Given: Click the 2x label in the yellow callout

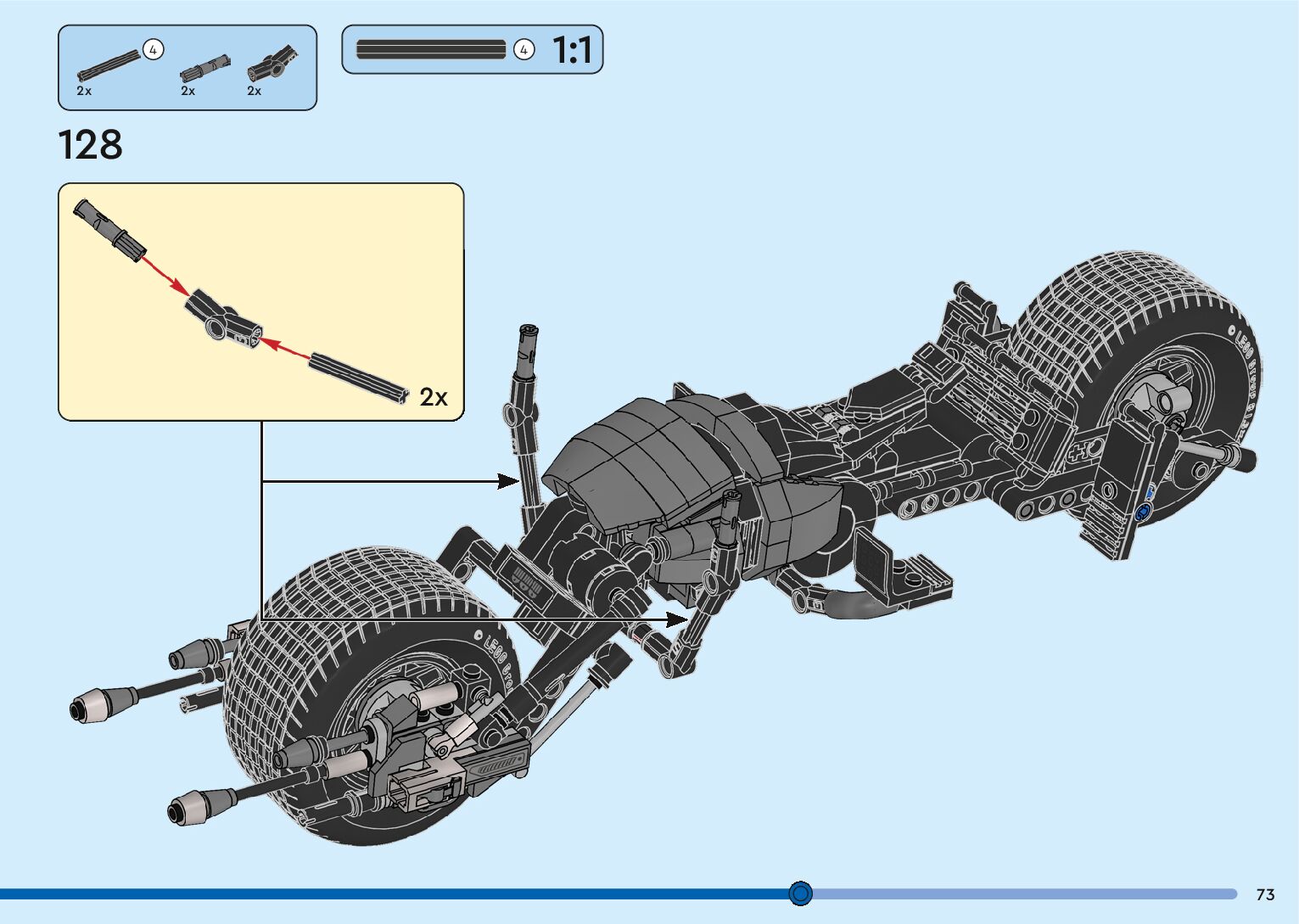Looking at the screenshot, I should pyautogui.click(x=434, y=397).
